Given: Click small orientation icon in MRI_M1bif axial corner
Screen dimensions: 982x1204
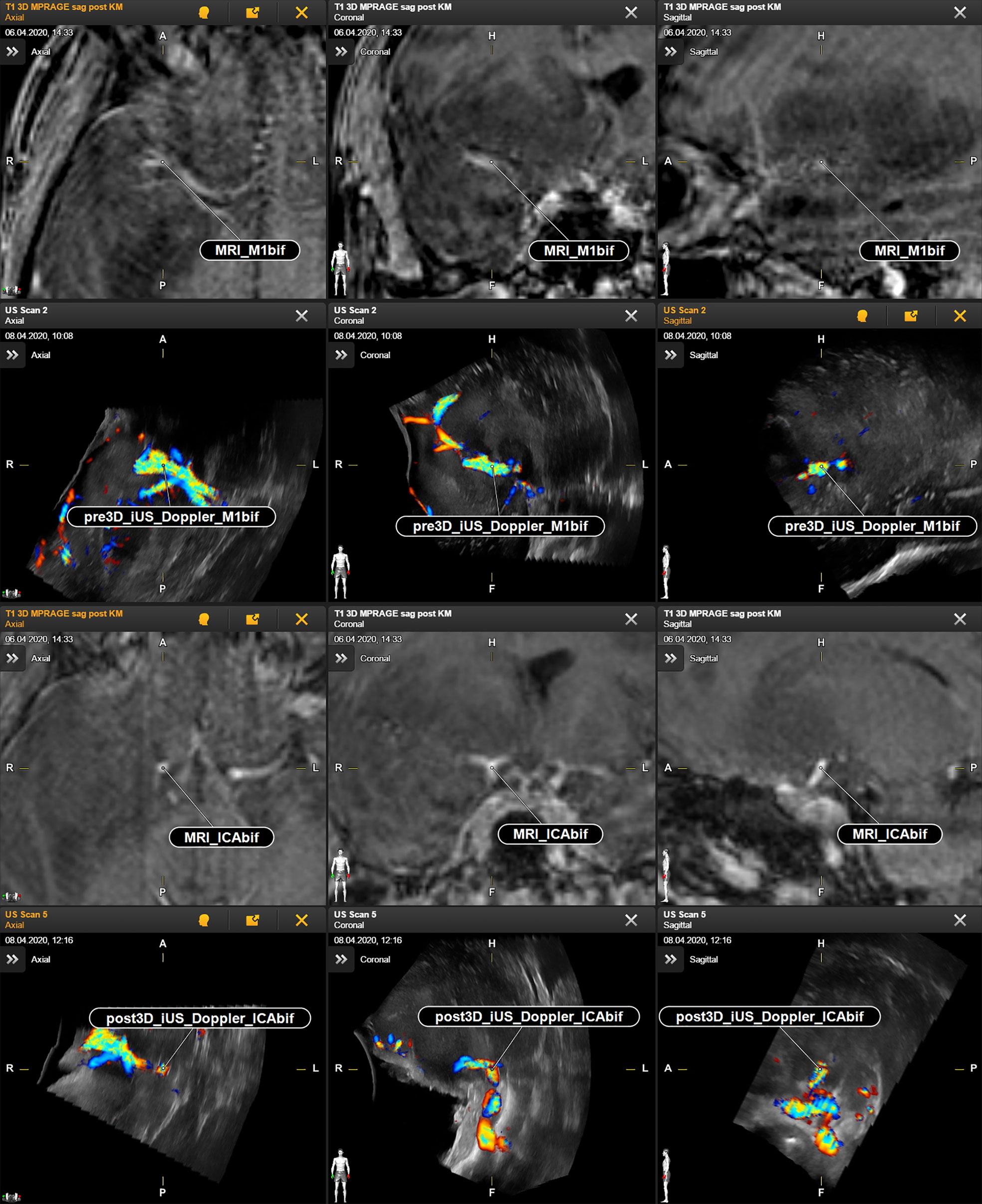Looking at the screenshot, I should coord(11,290).
